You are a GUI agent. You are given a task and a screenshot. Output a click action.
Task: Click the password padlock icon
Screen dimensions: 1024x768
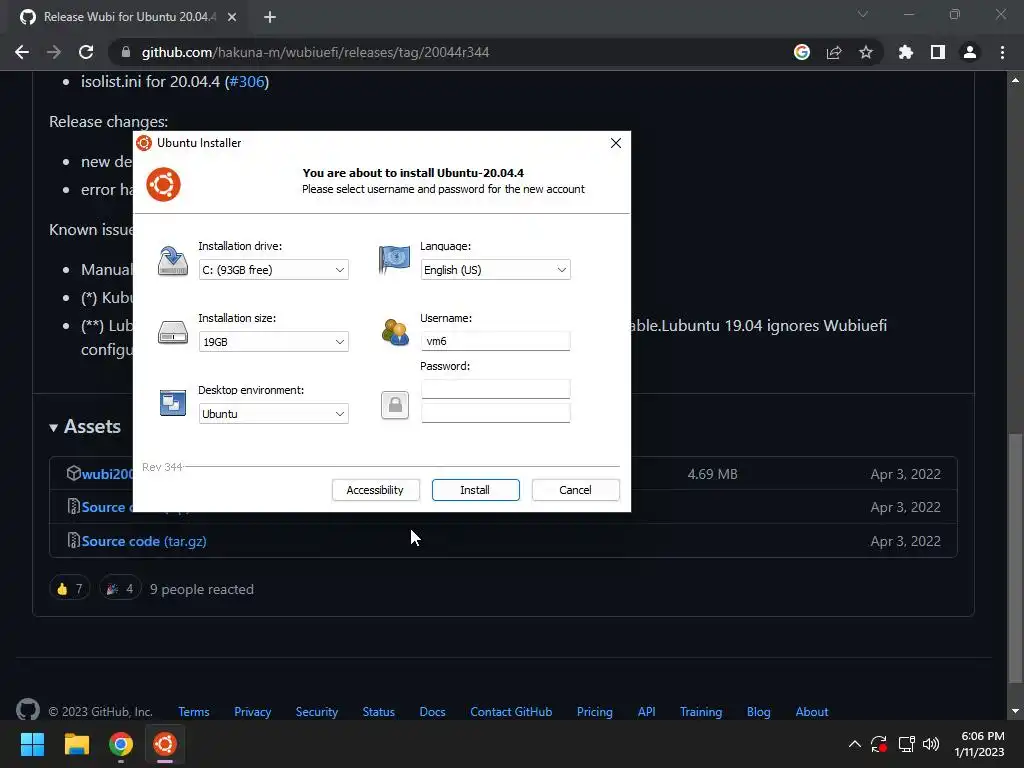pos(394,405)
